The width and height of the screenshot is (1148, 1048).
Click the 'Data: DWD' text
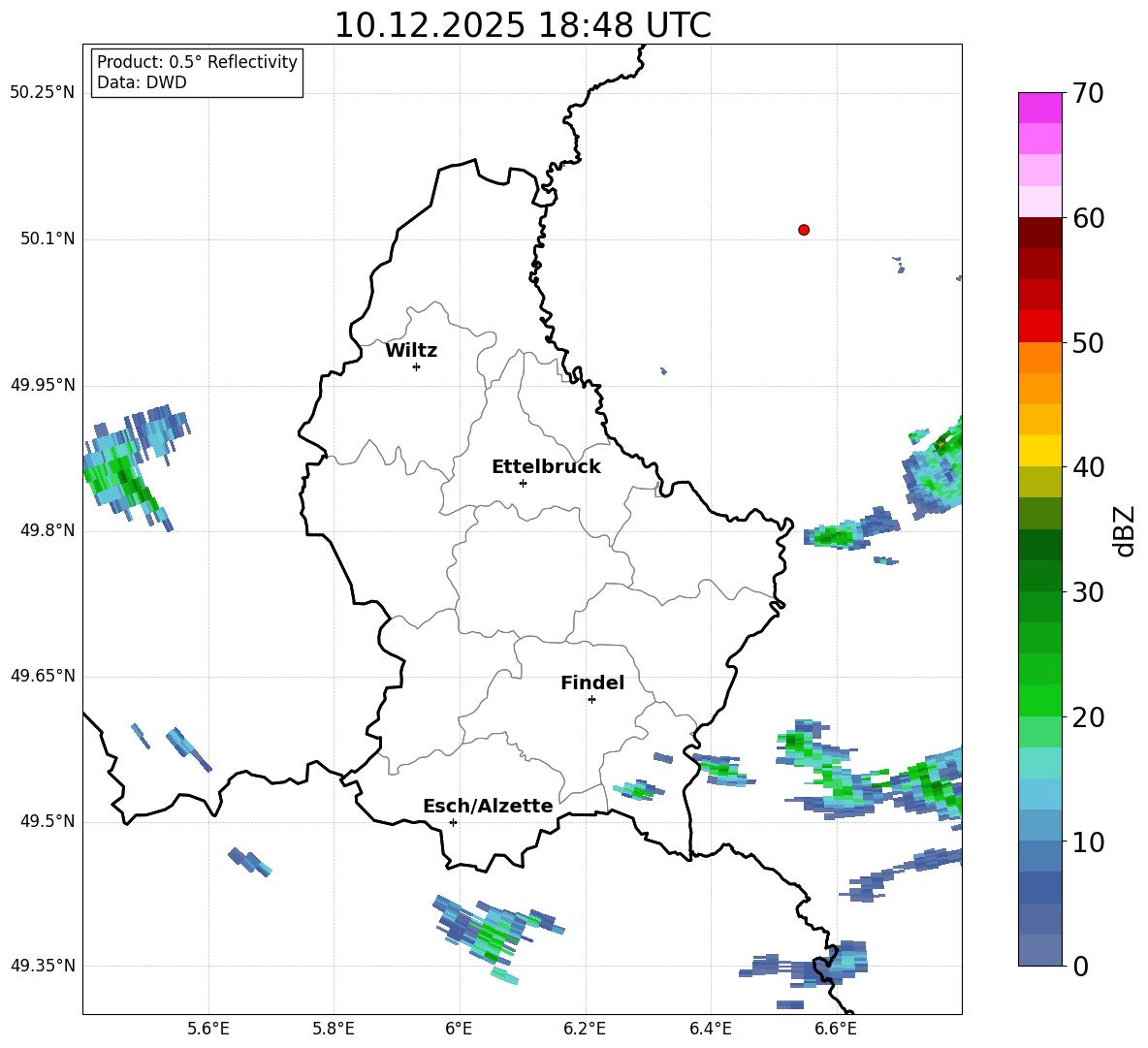tap(142, 82)
